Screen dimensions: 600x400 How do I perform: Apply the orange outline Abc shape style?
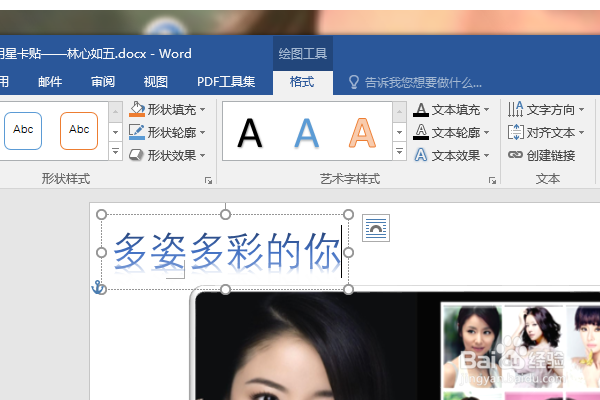(x=79, y=131)
